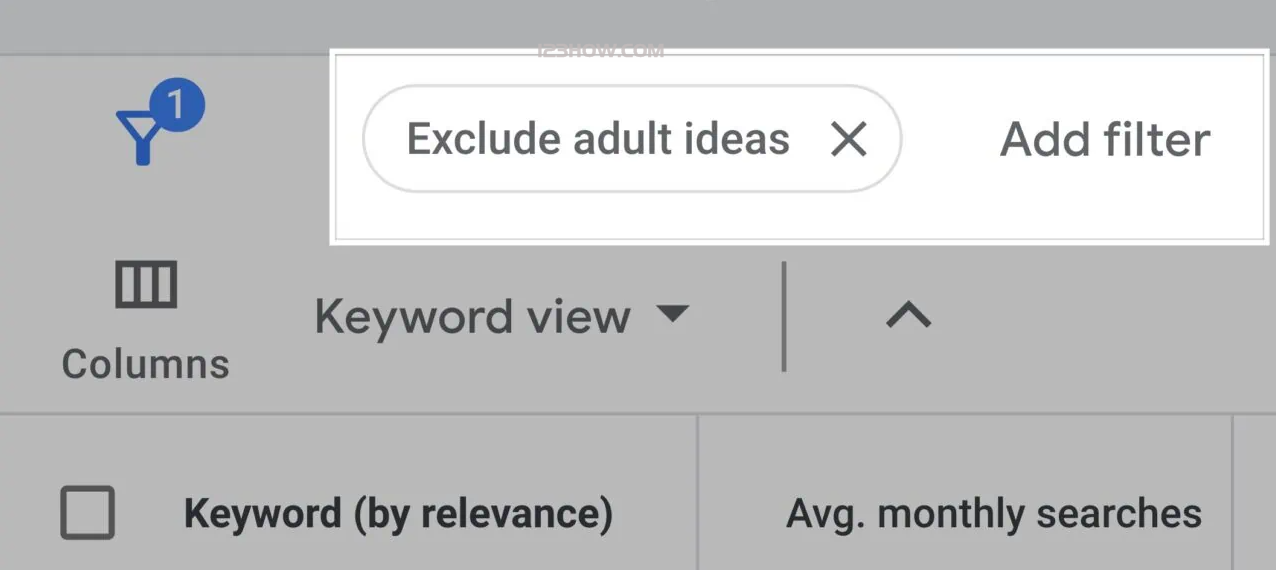Image resolution: width=1276 pixels, height=570 pixels.
Task: Click the Keyword view dropdown arrow
Action: (x=672, y=314)
